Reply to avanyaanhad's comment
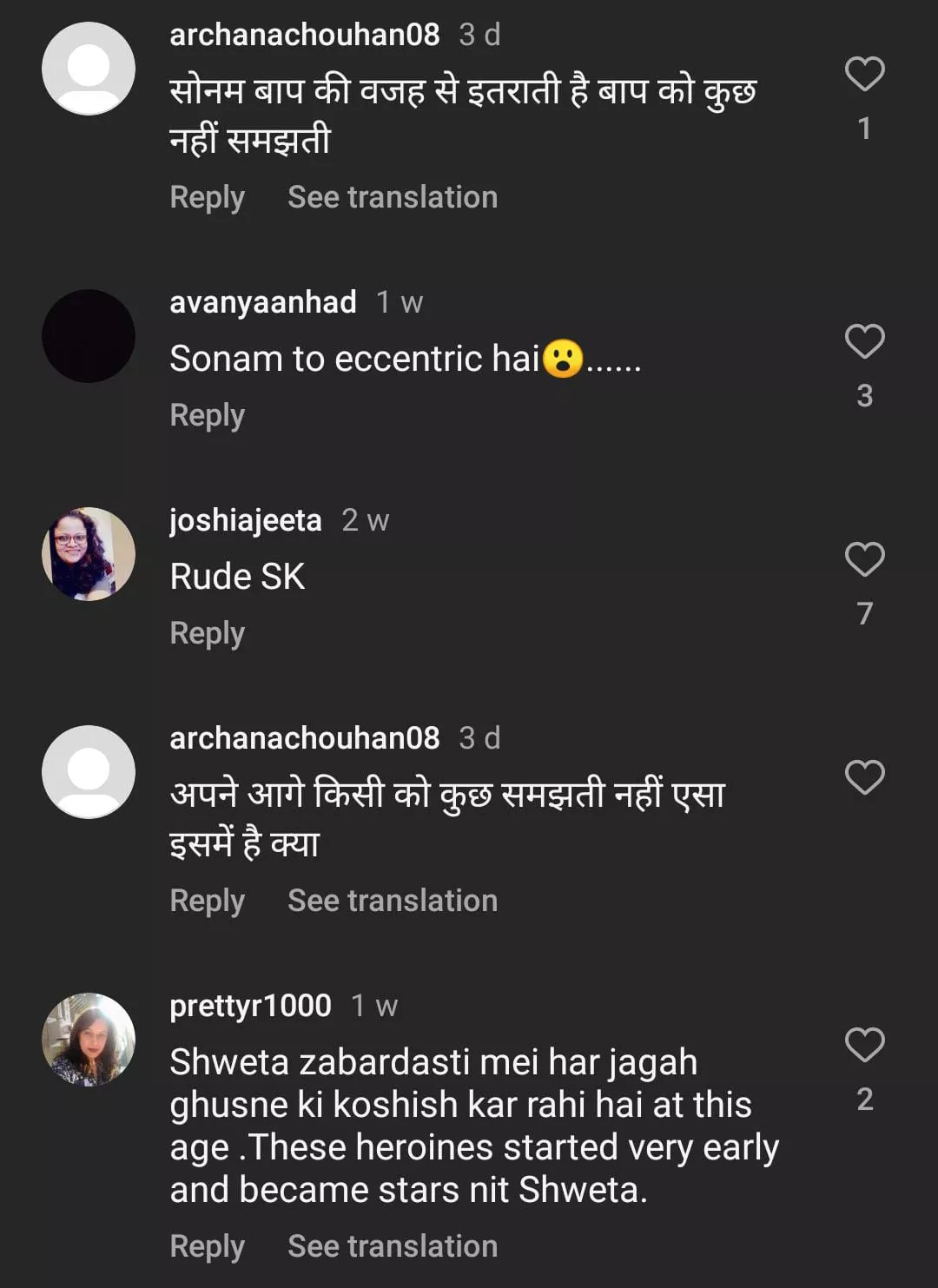 click(x=207, y=415)
